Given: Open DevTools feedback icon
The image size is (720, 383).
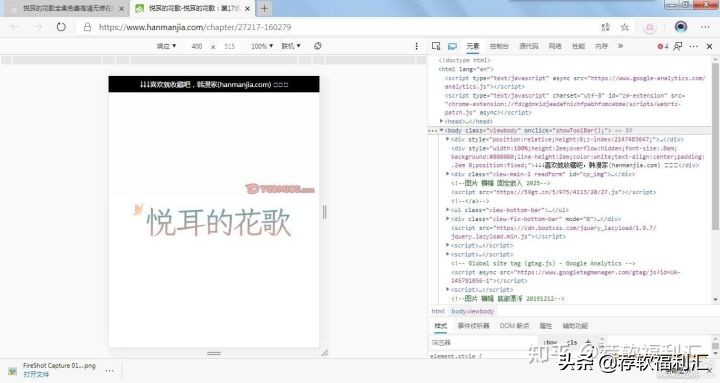Looking at the screenshot, I should tap(678, 46).
